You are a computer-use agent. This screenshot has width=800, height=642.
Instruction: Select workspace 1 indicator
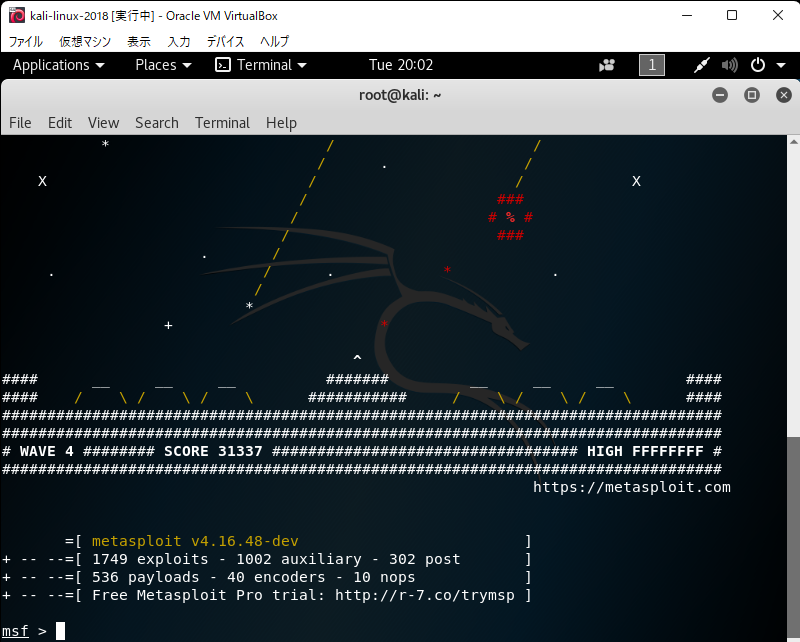tap(652, 65)
